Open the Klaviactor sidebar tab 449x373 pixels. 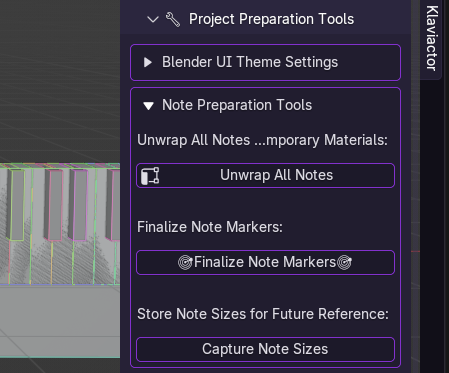point(431,38)
